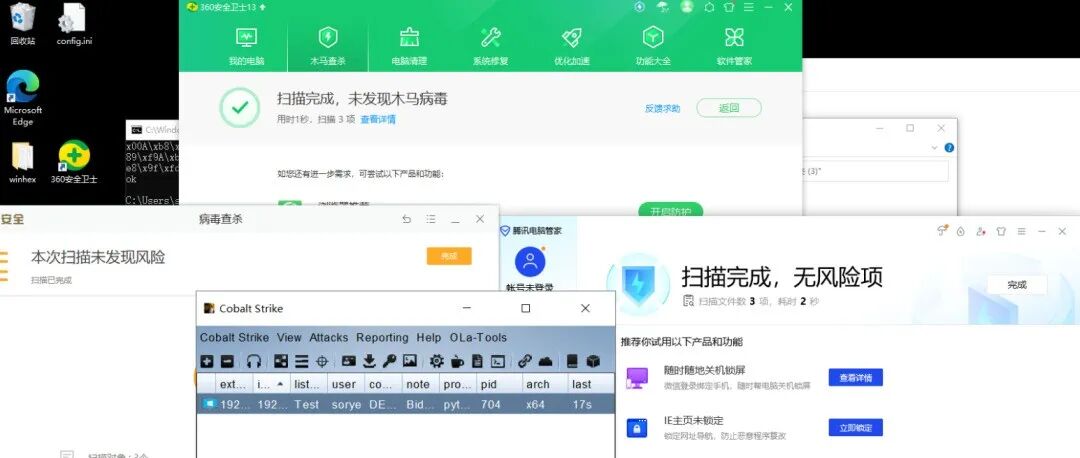Image resolution: width=1080 pixels, height=458 pixels.
Task: Open the View menu in Cobalt Strike
Action: [x=289, y=337]
